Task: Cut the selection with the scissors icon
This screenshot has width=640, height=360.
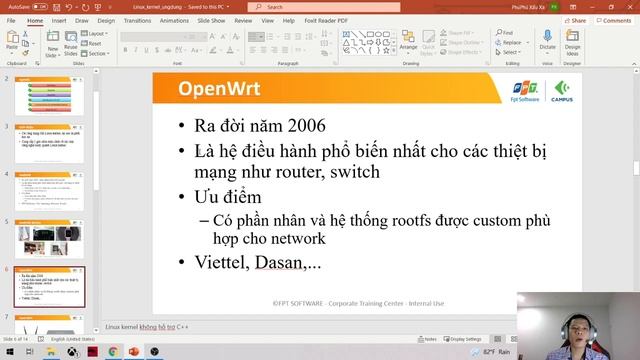Action: [25, 34]
